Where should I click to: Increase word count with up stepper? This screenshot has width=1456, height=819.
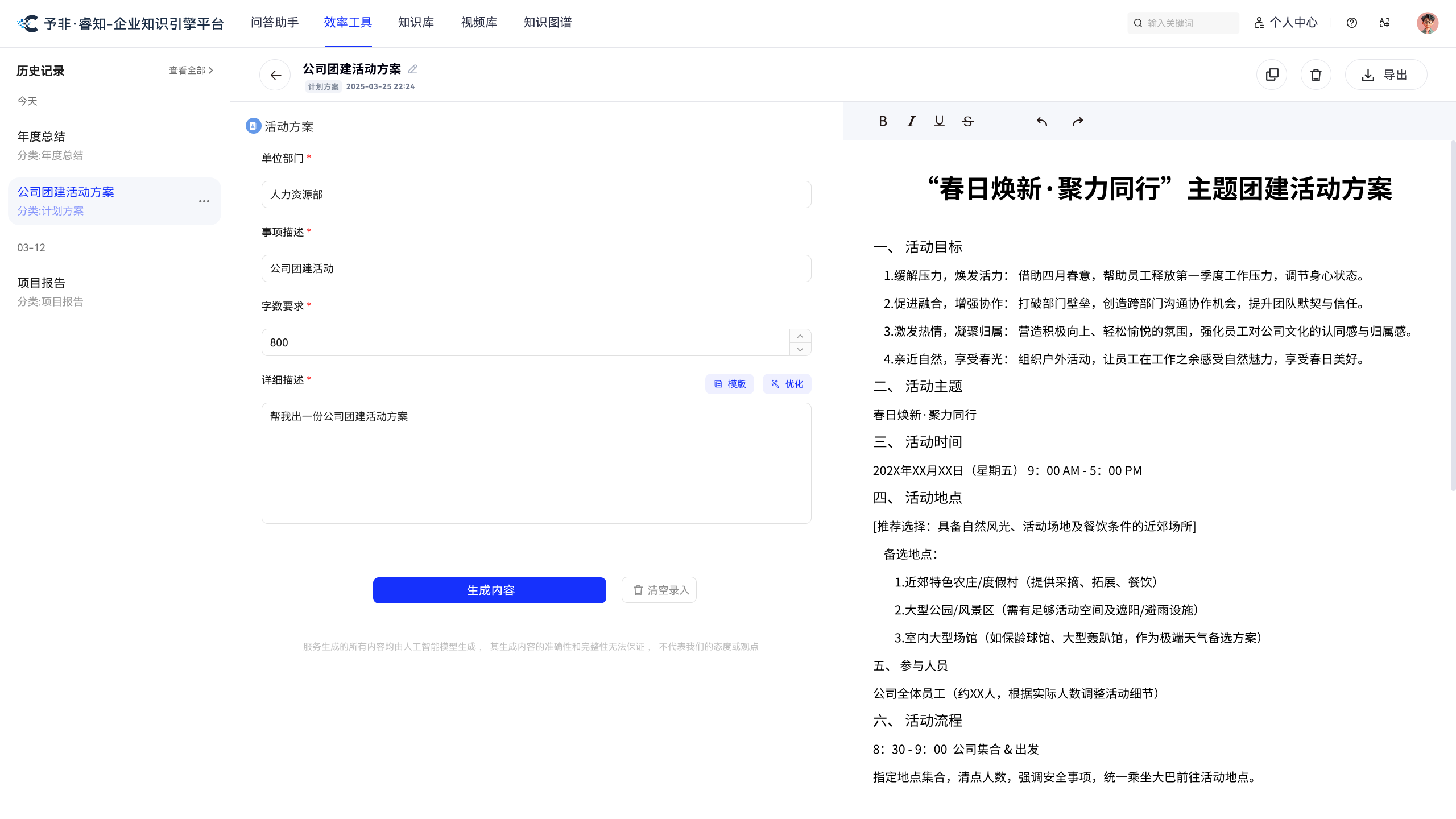[800, 336]
